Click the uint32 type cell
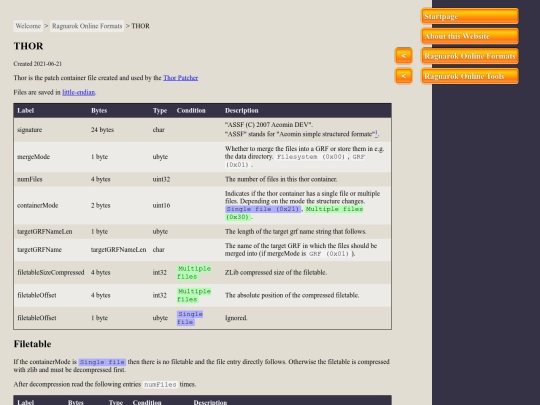The height and width of the screenshot is (405, 540). pos(161,179)
